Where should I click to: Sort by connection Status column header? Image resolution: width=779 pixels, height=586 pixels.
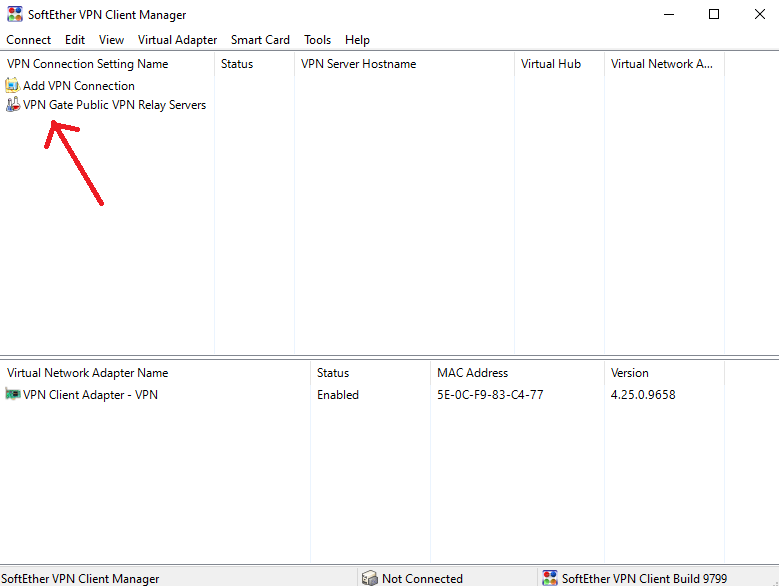254,64
